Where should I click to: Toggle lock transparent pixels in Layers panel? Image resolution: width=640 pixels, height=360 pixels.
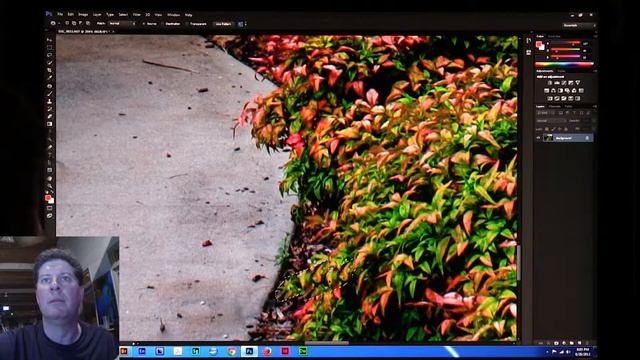pos(547,129)
